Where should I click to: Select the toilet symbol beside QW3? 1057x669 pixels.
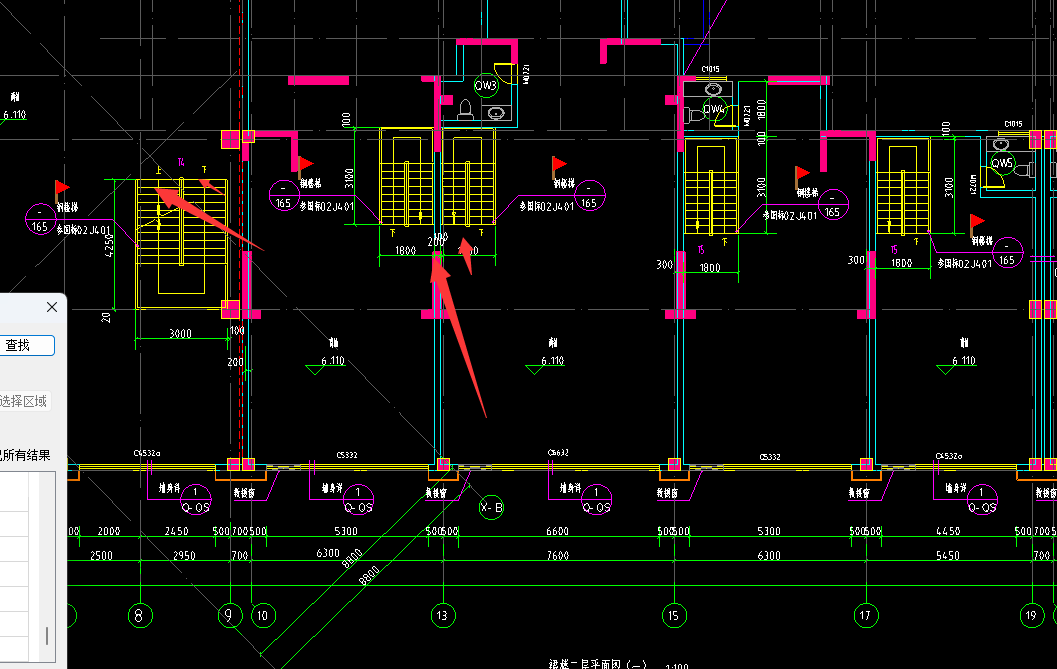tap(465, 110)
